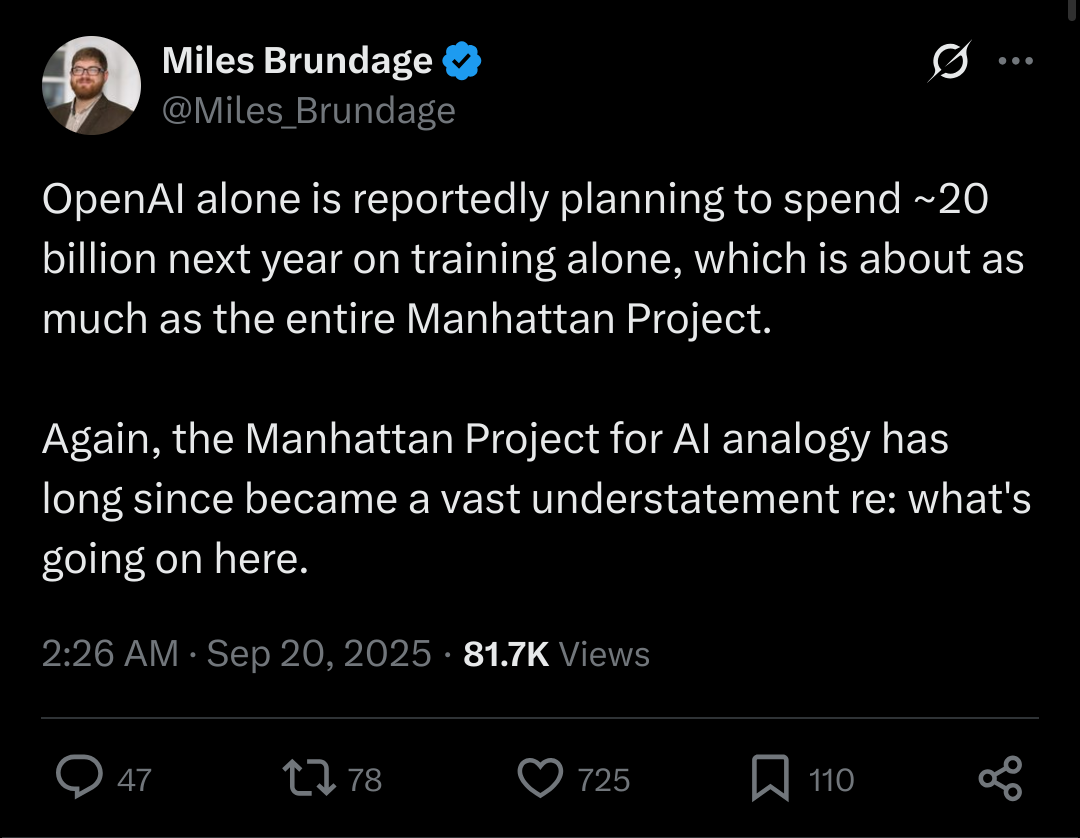This screenshot has height=838, width=1080.
Task: Click the 78 reposts count
Action: pos(364,780)
